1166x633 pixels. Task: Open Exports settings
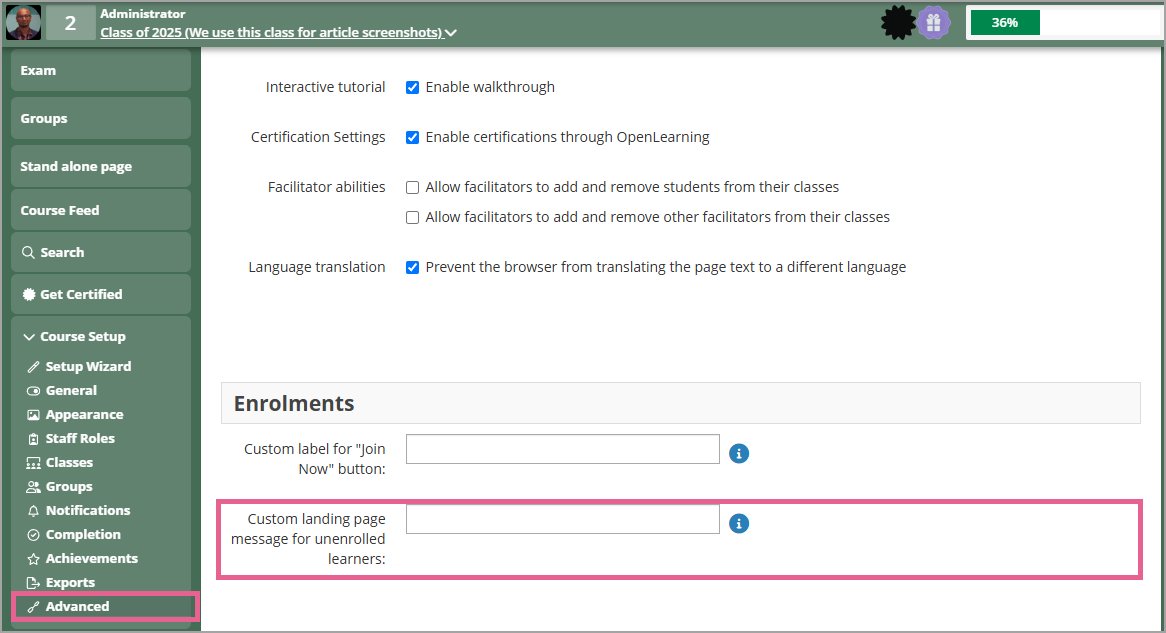point(70,582)
